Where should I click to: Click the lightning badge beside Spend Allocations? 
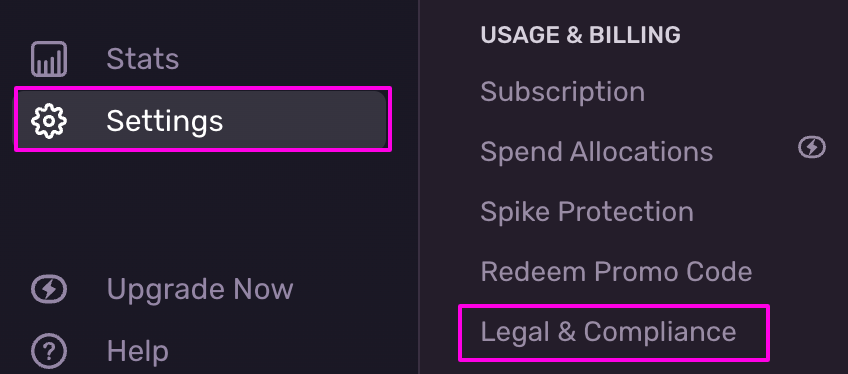click(x=812, y=148)
